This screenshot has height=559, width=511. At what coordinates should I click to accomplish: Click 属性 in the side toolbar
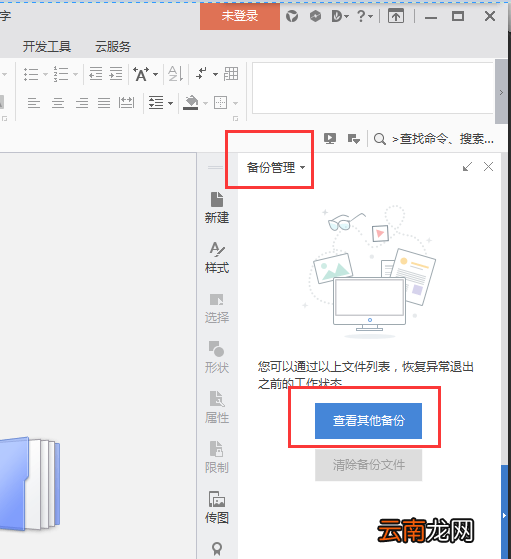click(x=217, y=407)
